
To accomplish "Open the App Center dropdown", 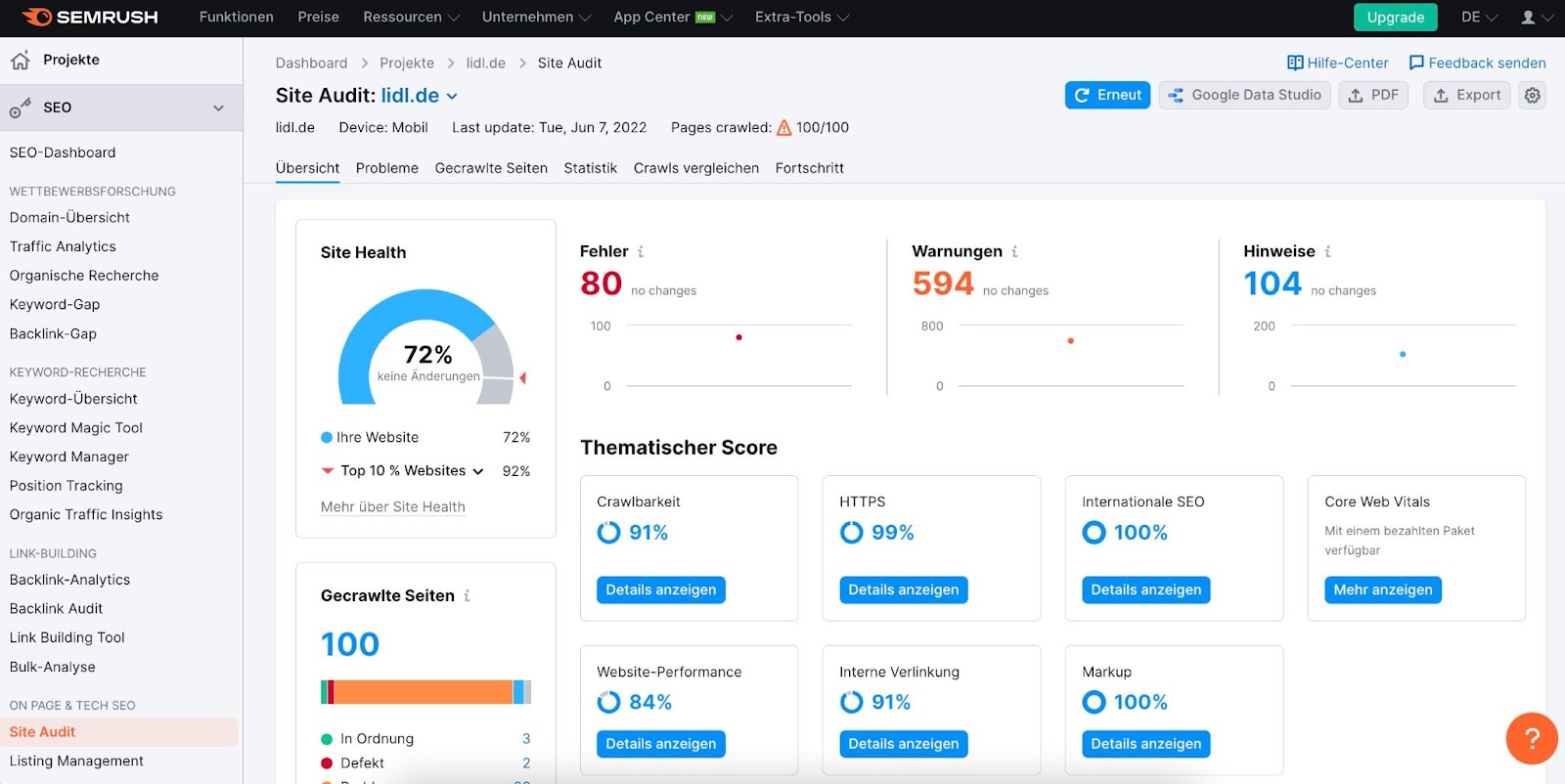I will tap(673, 17).
